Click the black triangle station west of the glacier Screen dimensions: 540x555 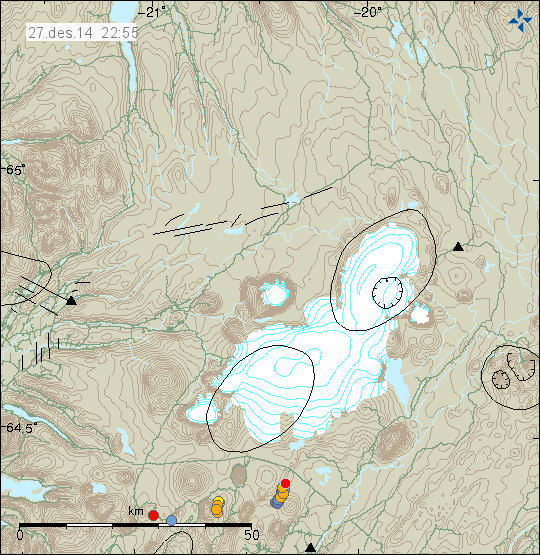tap(71, 301)
